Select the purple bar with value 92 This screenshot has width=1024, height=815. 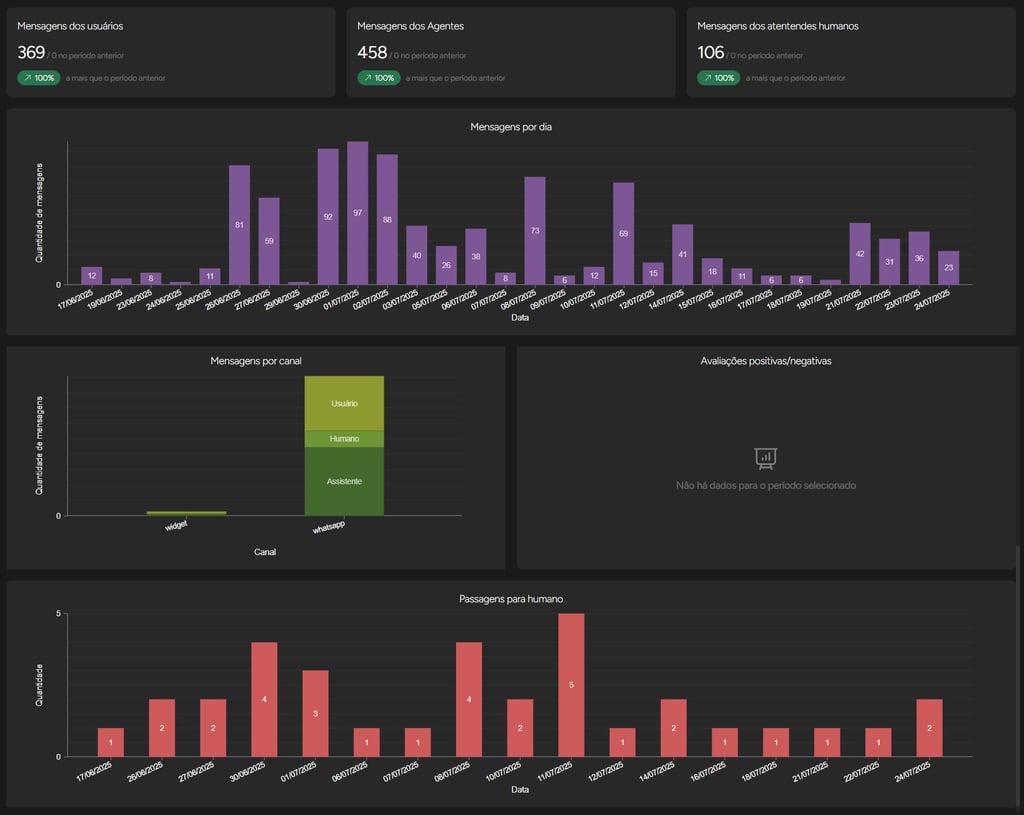click(x=328, y=217)
